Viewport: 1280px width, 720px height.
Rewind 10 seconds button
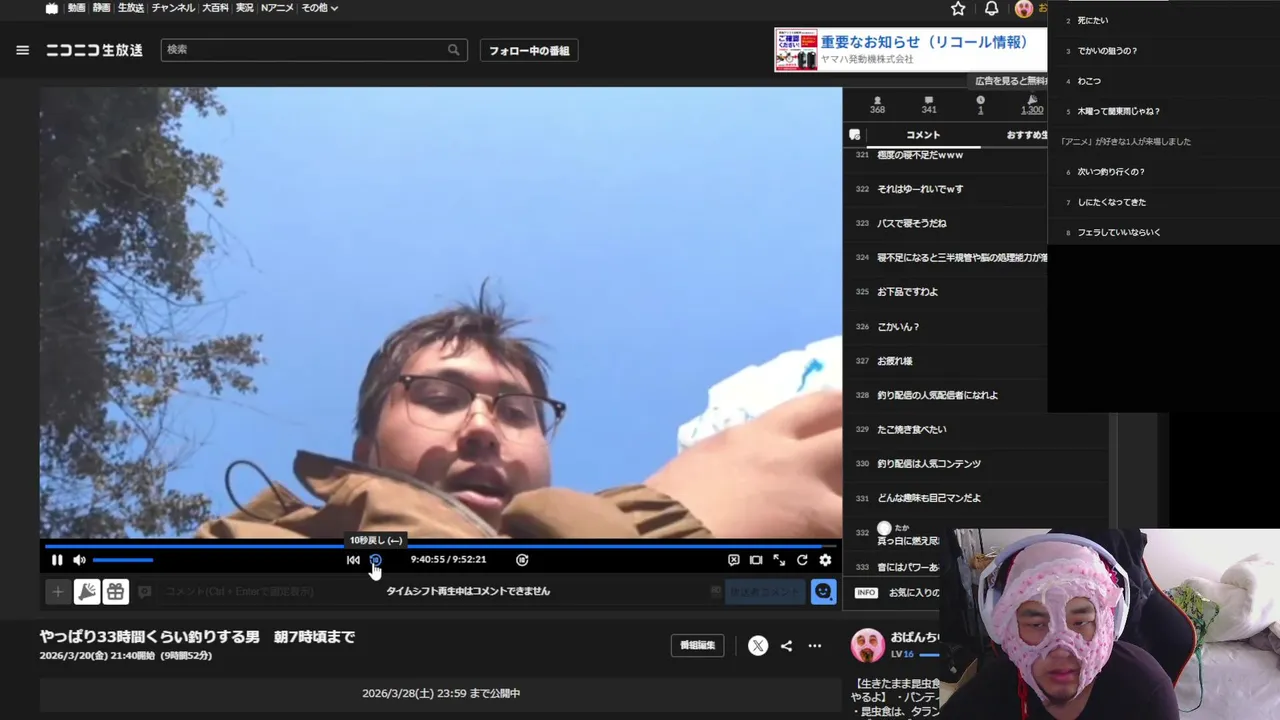(x=376, y=560)
